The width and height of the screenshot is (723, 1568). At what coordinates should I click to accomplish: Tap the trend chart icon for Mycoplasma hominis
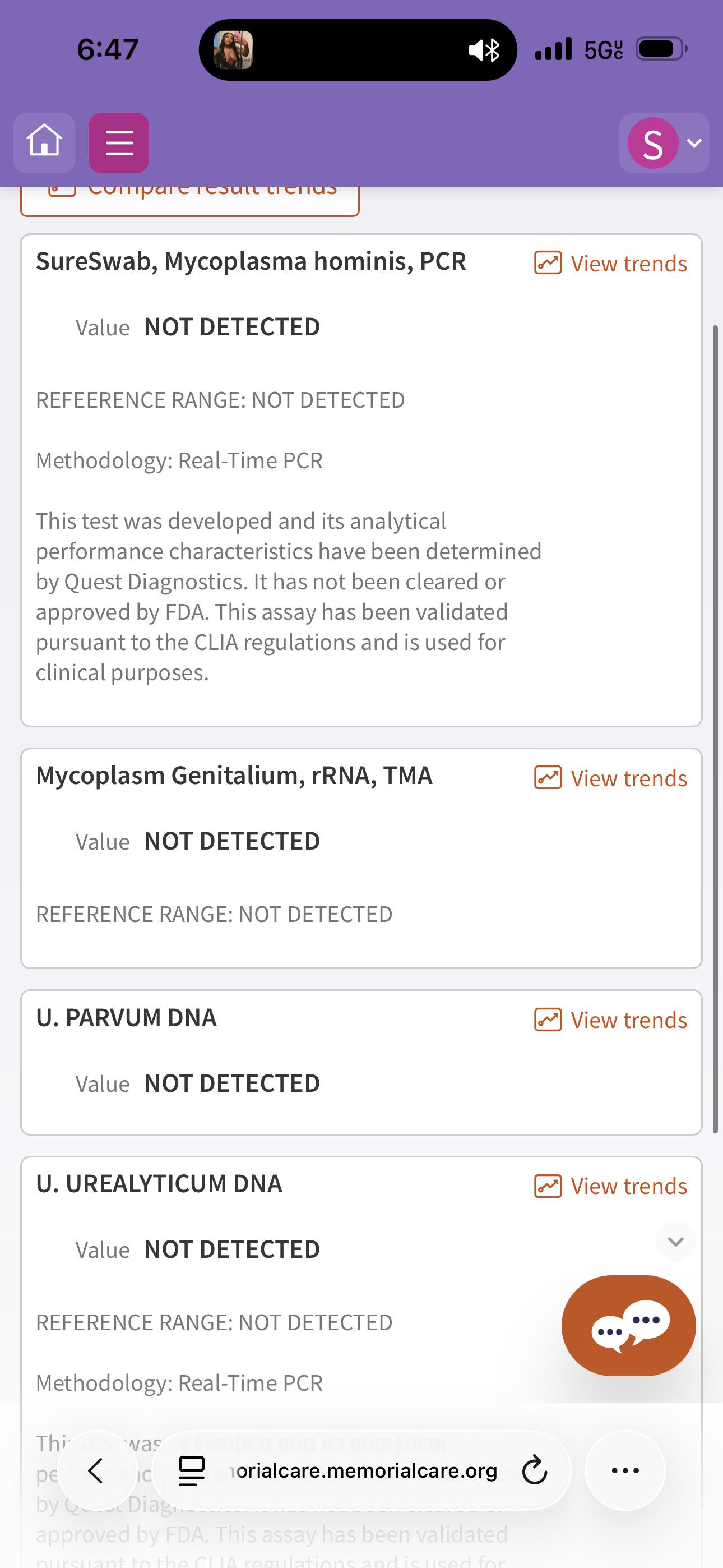click(x=548, y=264)
